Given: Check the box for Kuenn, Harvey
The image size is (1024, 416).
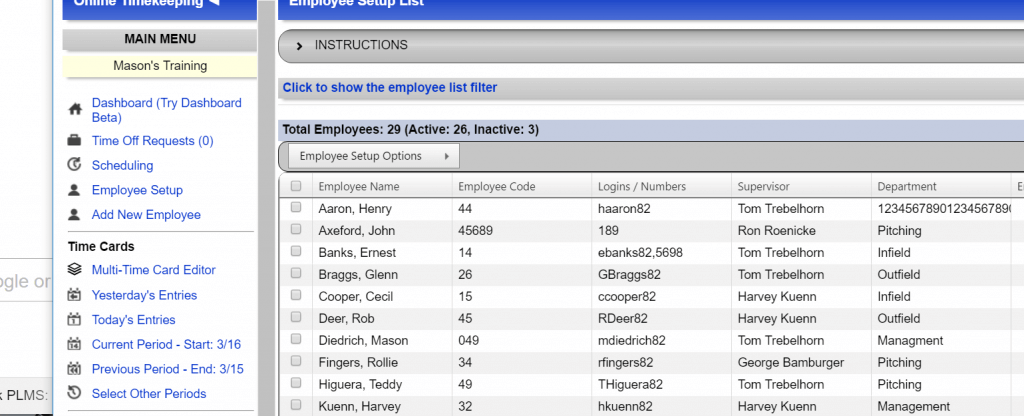Looking at the screenshot, I should (296, 405).
